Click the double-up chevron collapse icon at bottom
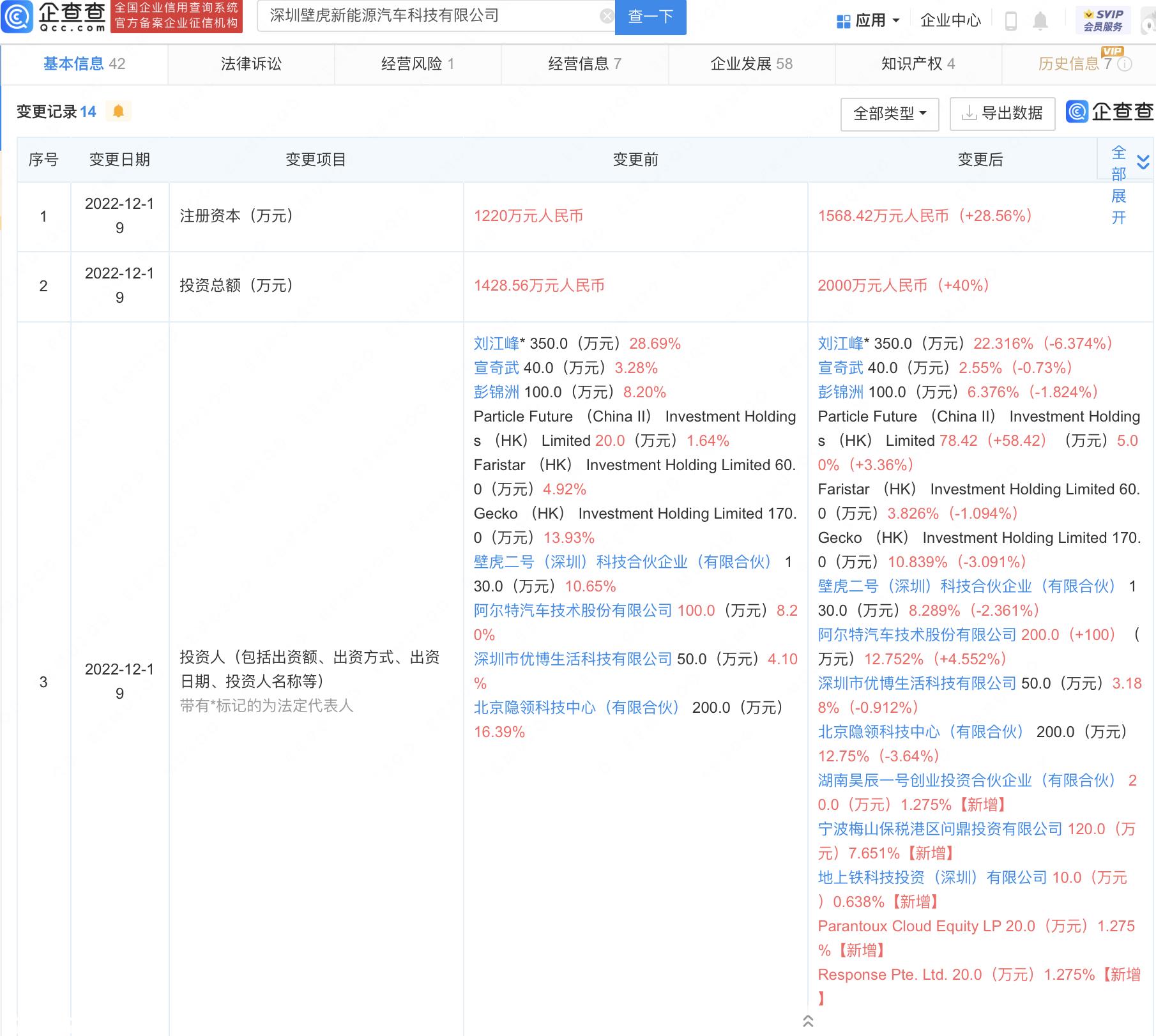This screenshot has height=1036, width=1156. [808, 1021]
